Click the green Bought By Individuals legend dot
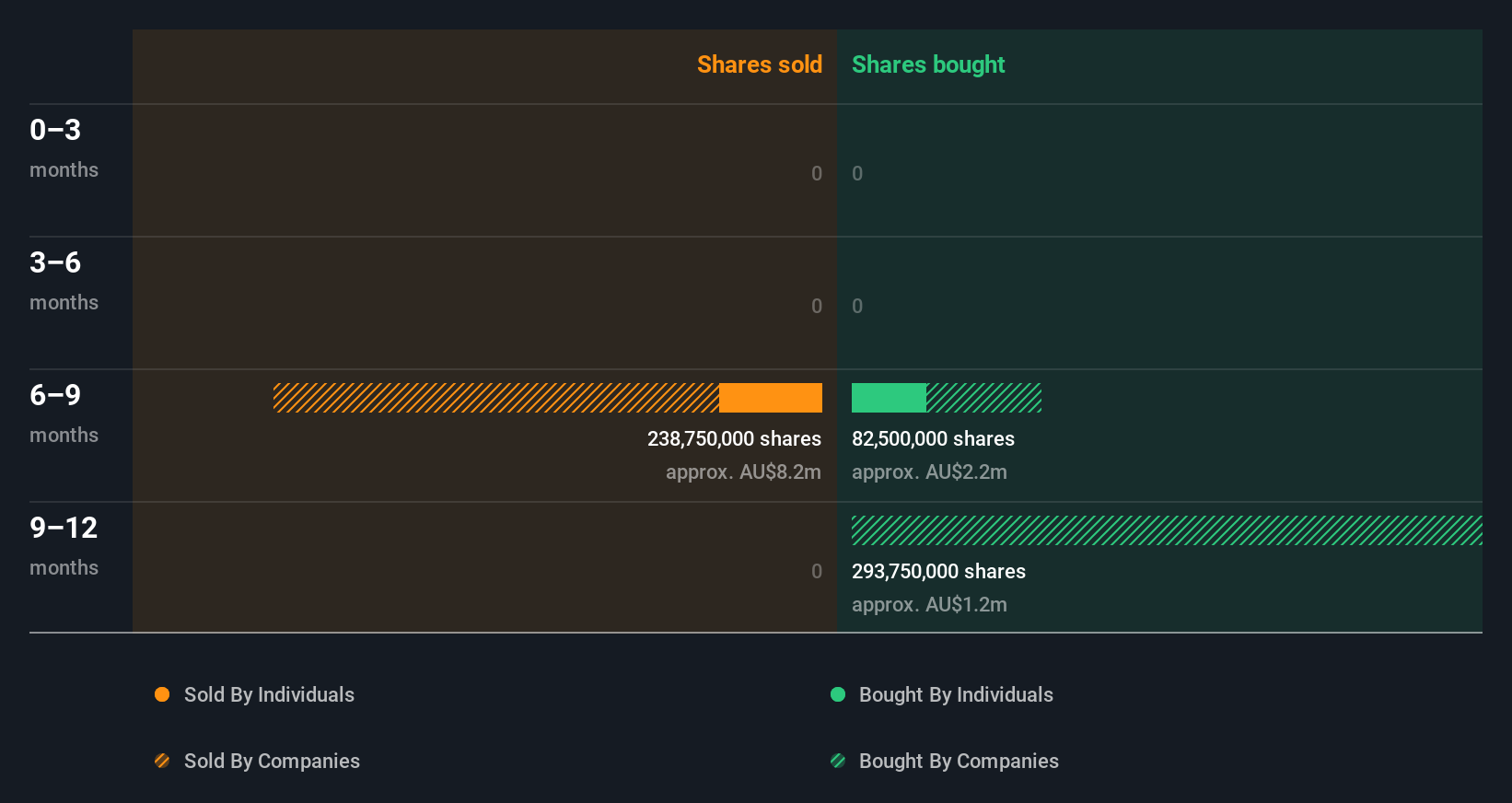This screenshot has width=1512, height=803. [x=838, y=694]
